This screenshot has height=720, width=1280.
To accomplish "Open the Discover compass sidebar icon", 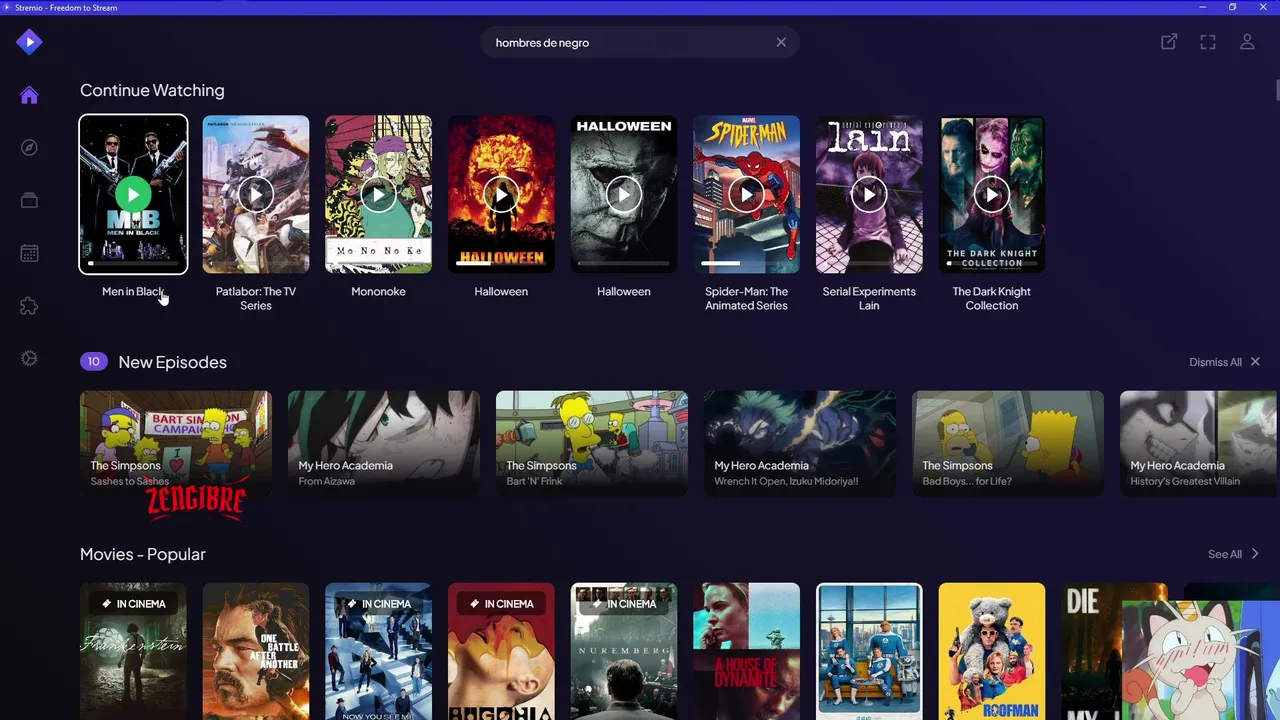I will [29, 148].
